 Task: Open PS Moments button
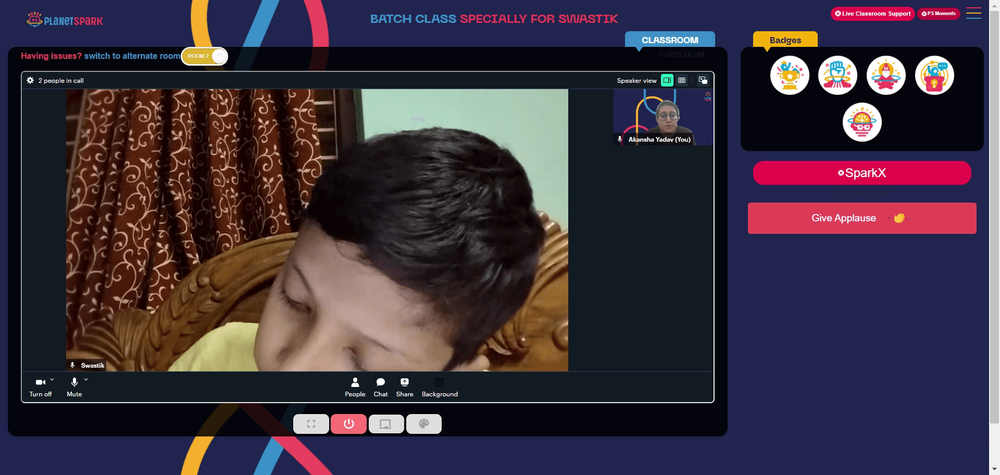pos(938,13)
